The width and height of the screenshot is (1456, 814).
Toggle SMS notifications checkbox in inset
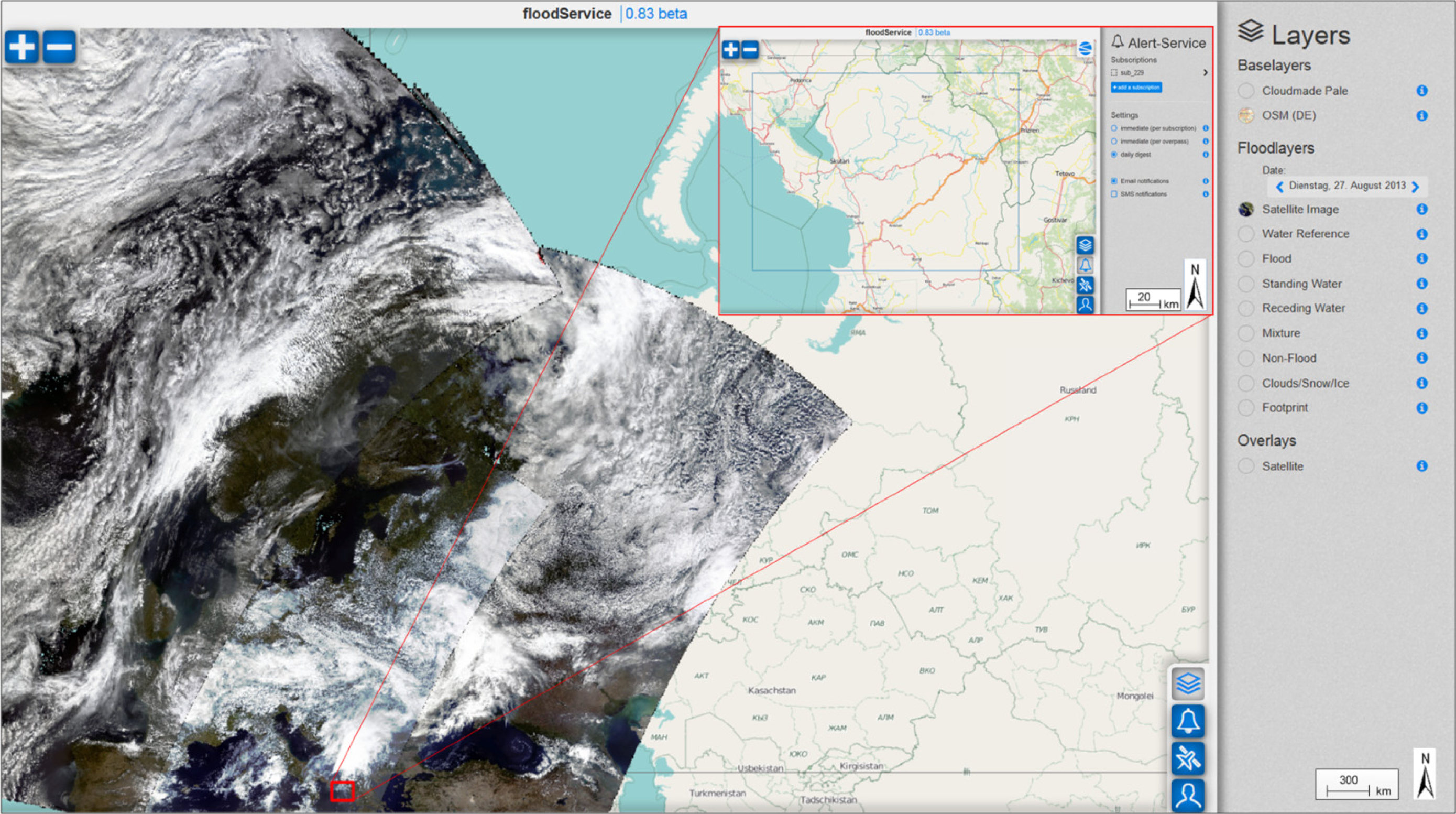pyautogui.click(x=1114, y=194)
